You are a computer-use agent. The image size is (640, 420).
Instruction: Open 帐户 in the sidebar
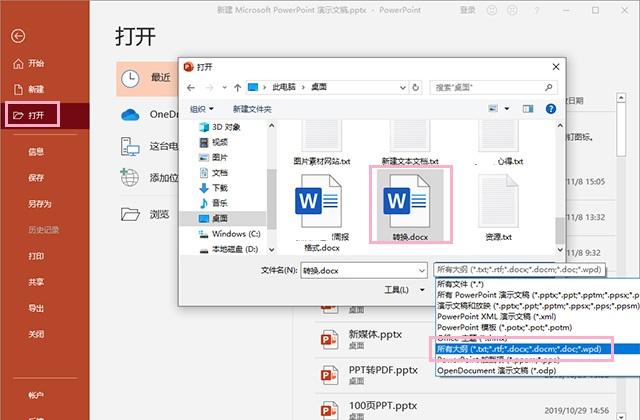point(36,395)
